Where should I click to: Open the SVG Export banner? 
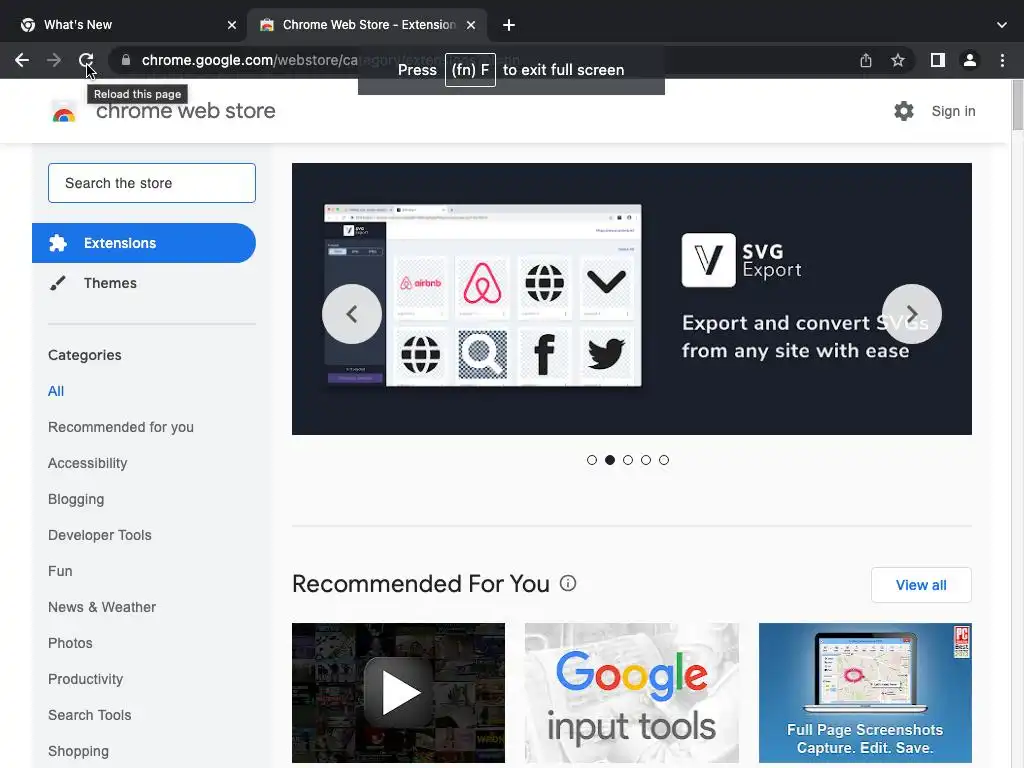pos(632,298)
